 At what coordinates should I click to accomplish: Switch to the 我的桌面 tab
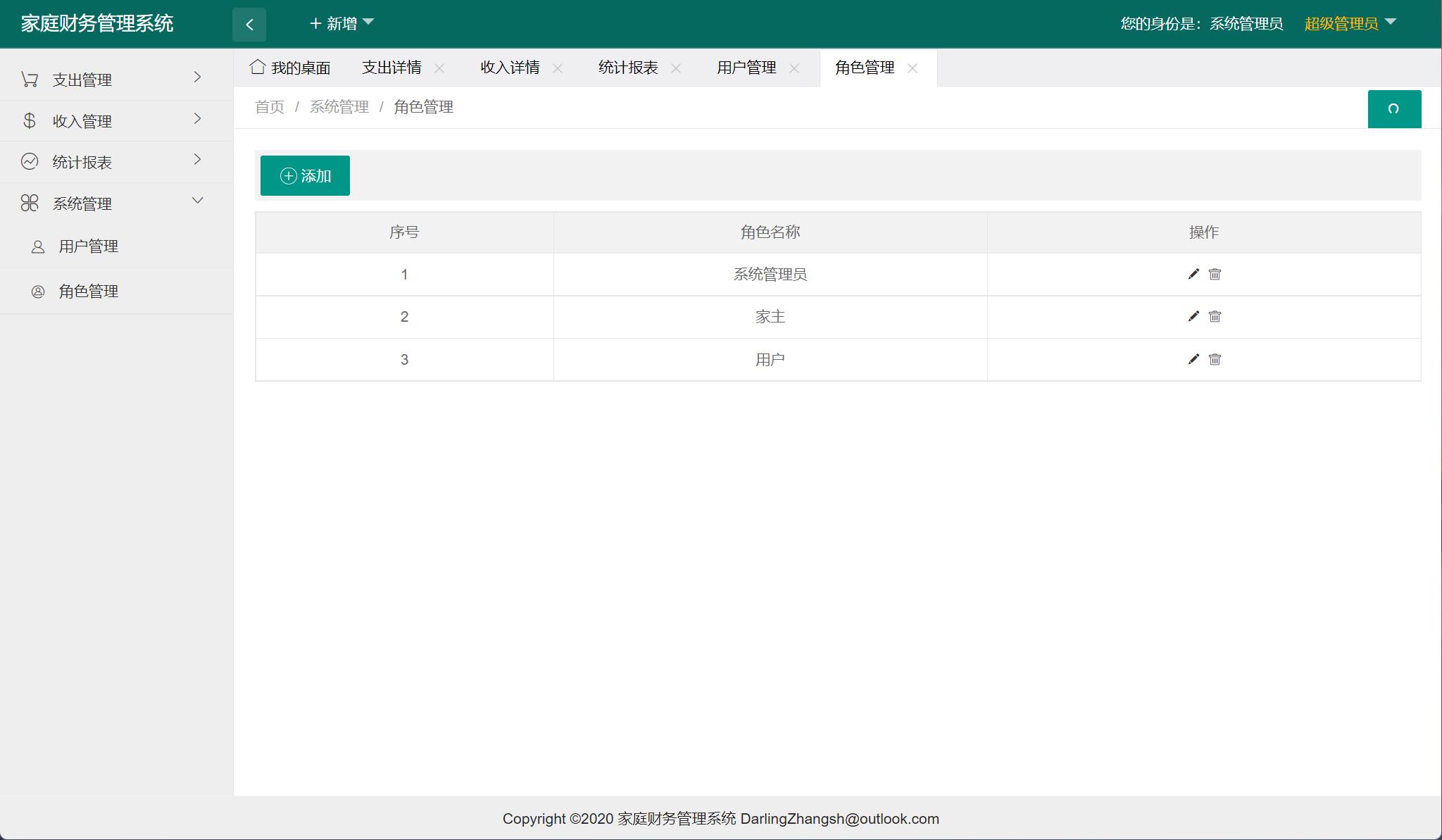point(301,68)
